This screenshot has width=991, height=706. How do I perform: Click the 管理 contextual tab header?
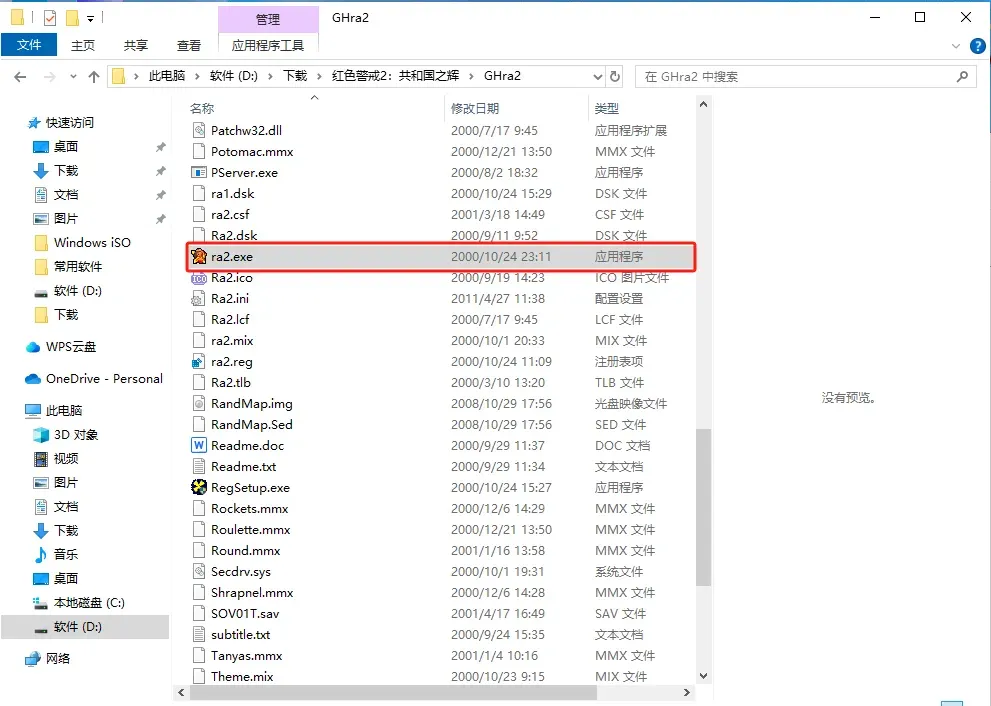268,20
